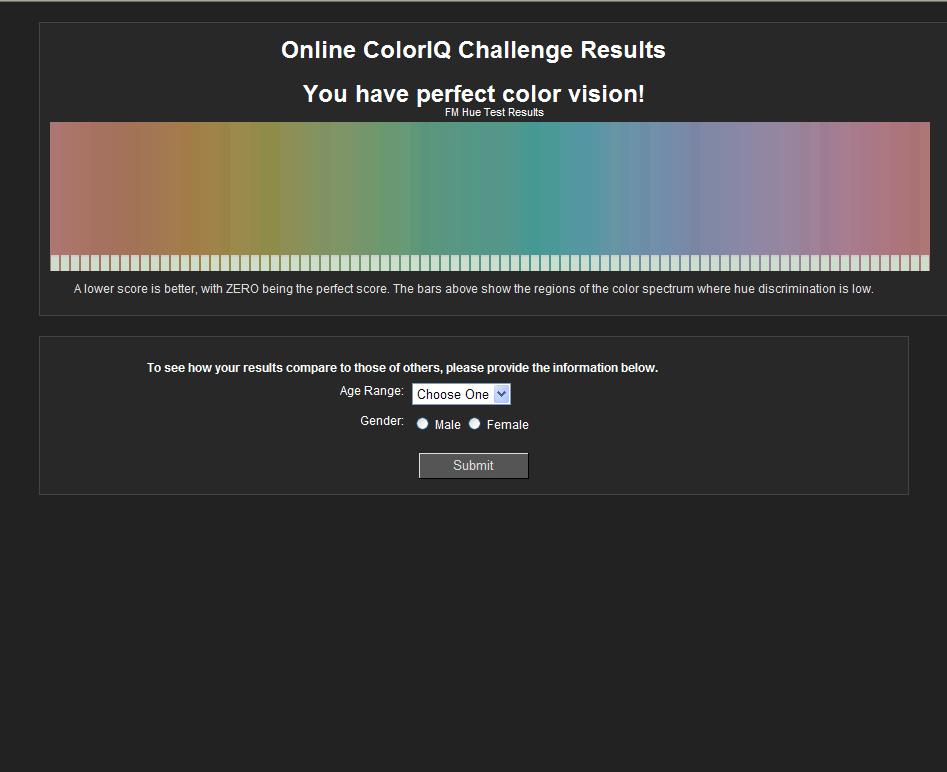Click the "To see how your results compare" text

tap(402, 368)
